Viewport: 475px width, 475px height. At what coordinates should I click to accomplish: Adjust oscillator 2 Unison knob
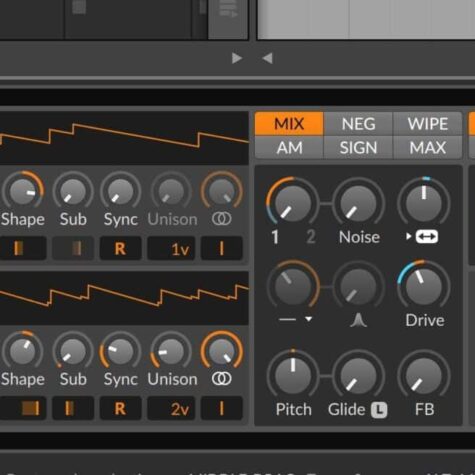point(171,351)
